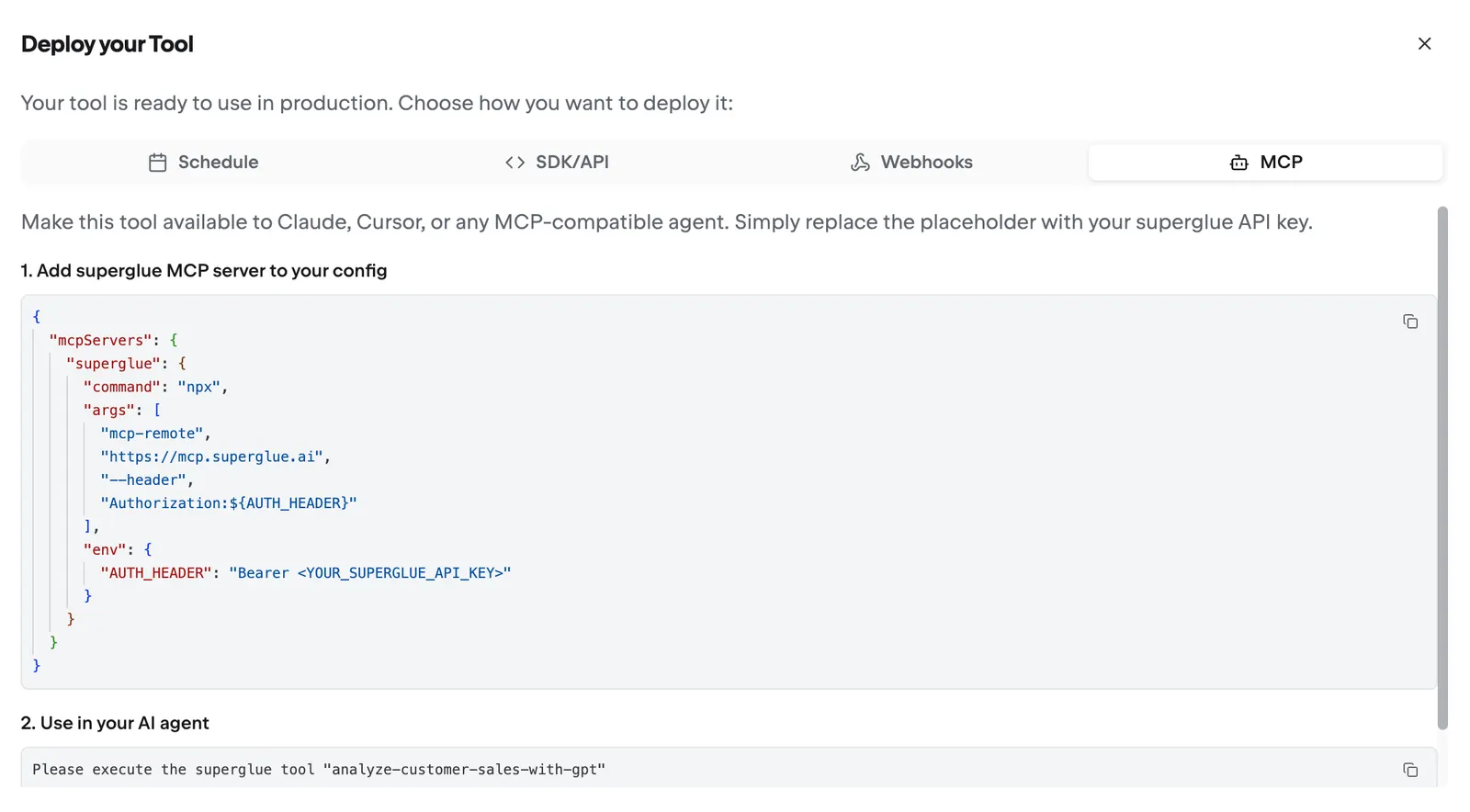Click the "Deploy your Tool" title
This screenshot has width=1470, height=812.
[107, 44]
